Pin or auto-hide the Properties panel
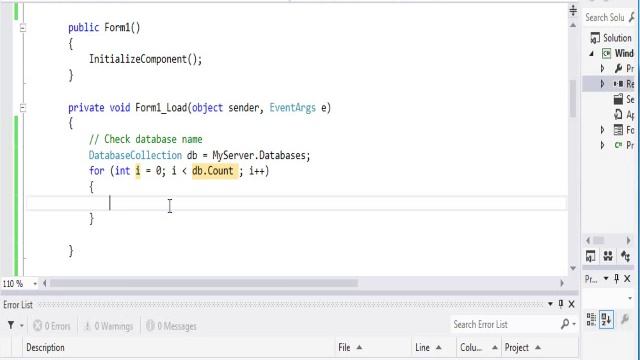Image resolution: width=640 pixels, height=360 pixels. pyautogui.click(x=617, y=279)
